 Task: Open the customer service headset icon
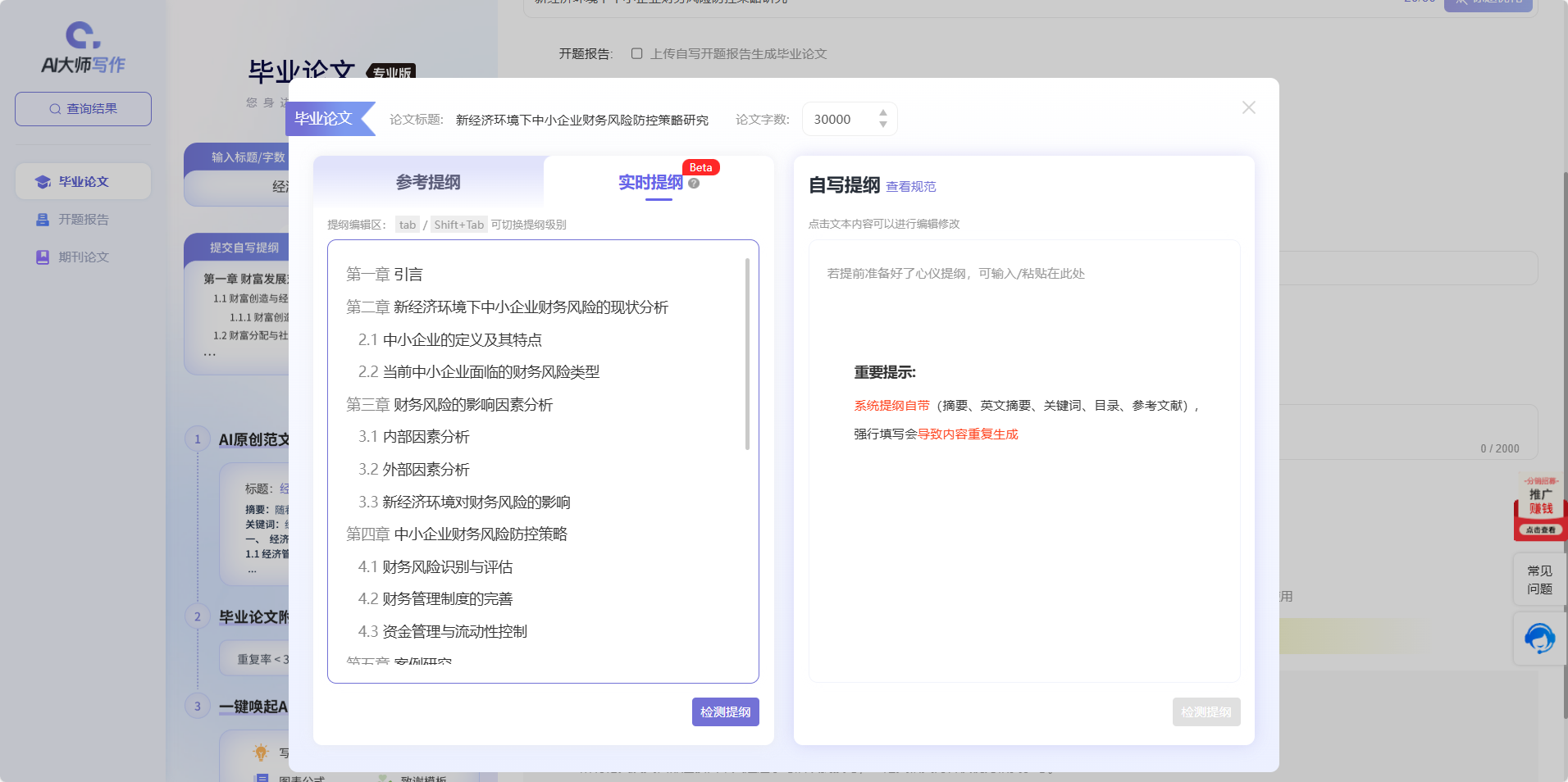(x=1539, y=638)
